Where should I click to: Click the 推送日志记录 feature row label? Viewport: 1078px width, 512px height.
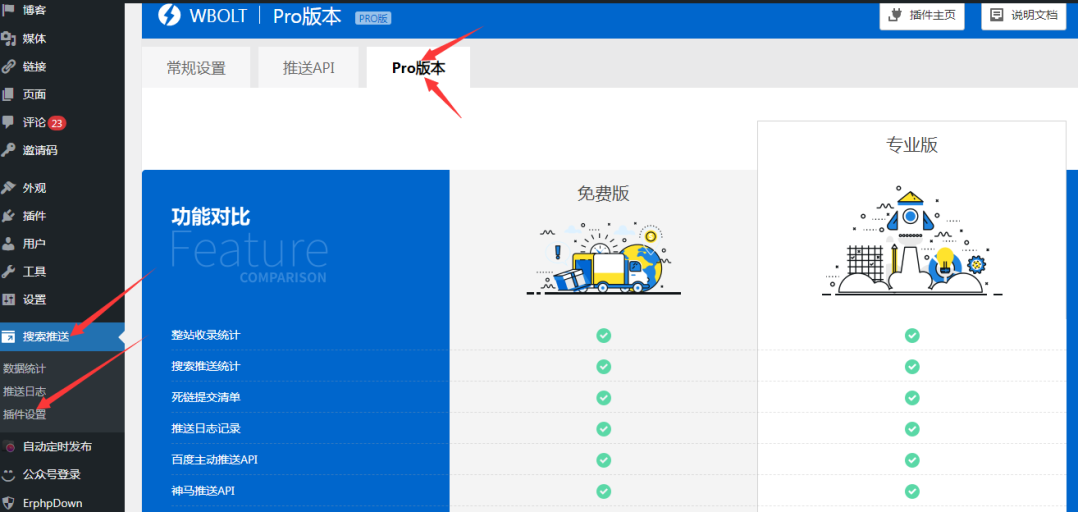click(x=206, y=429)
